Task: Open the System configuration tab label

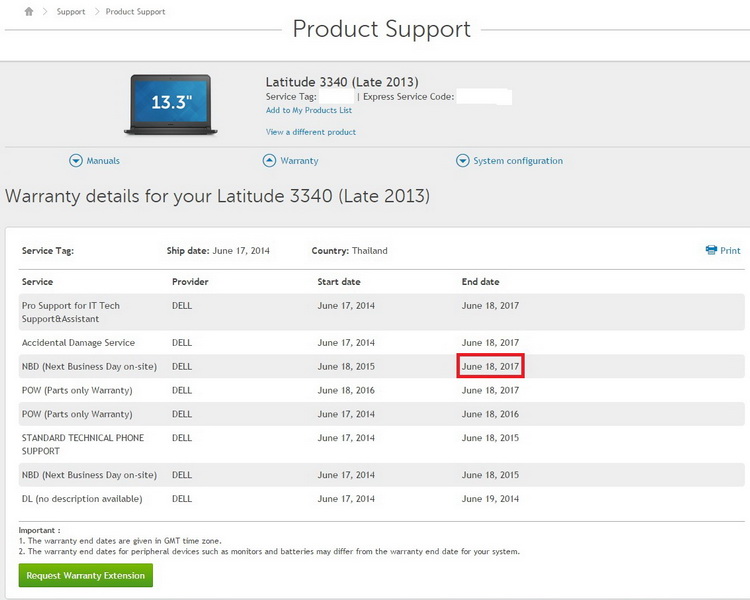Action: click(x=518, y=161)
